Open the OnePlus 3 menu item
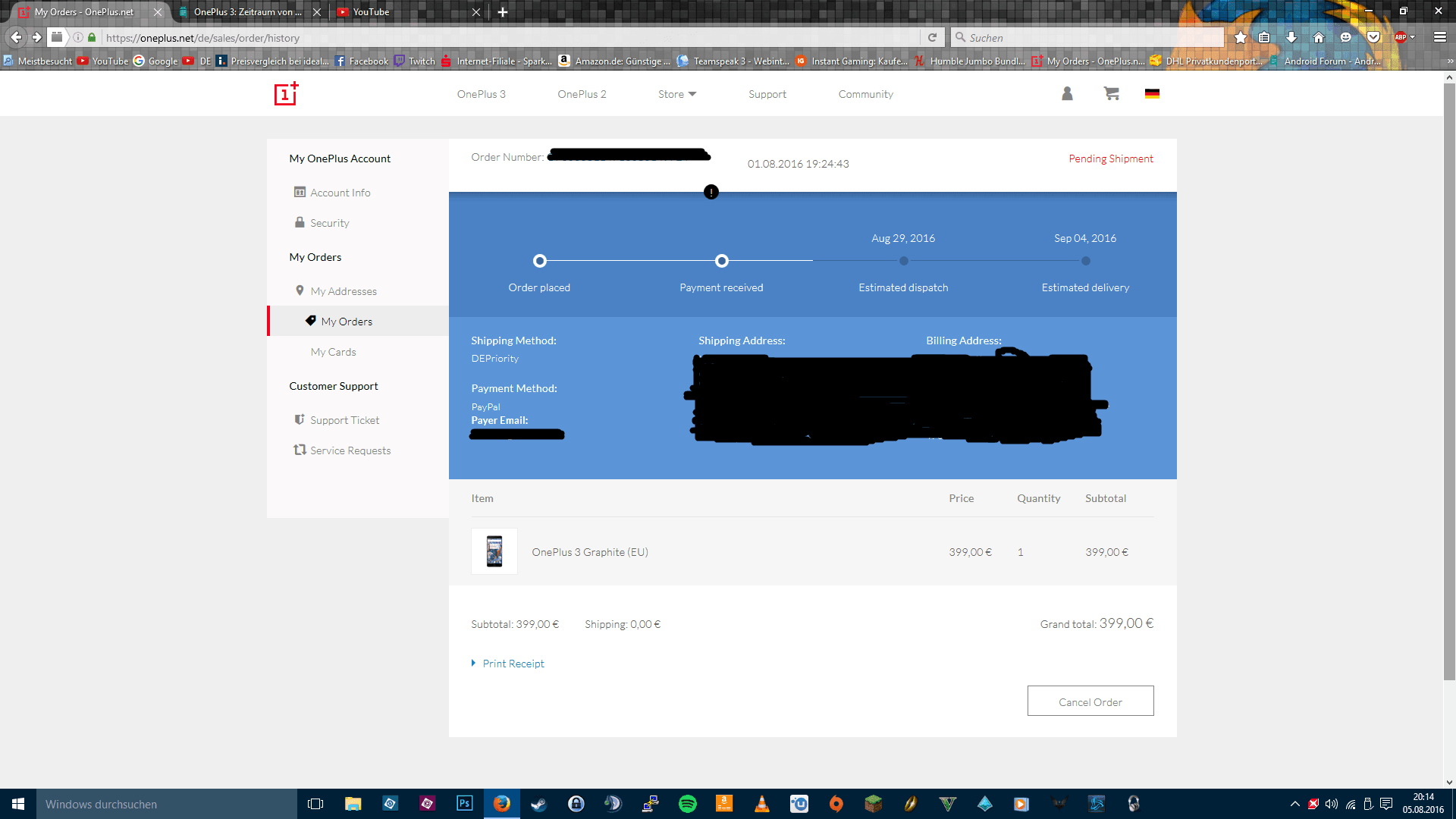The width and height of the screenshot is (1456, 819). tap(481, 94)
